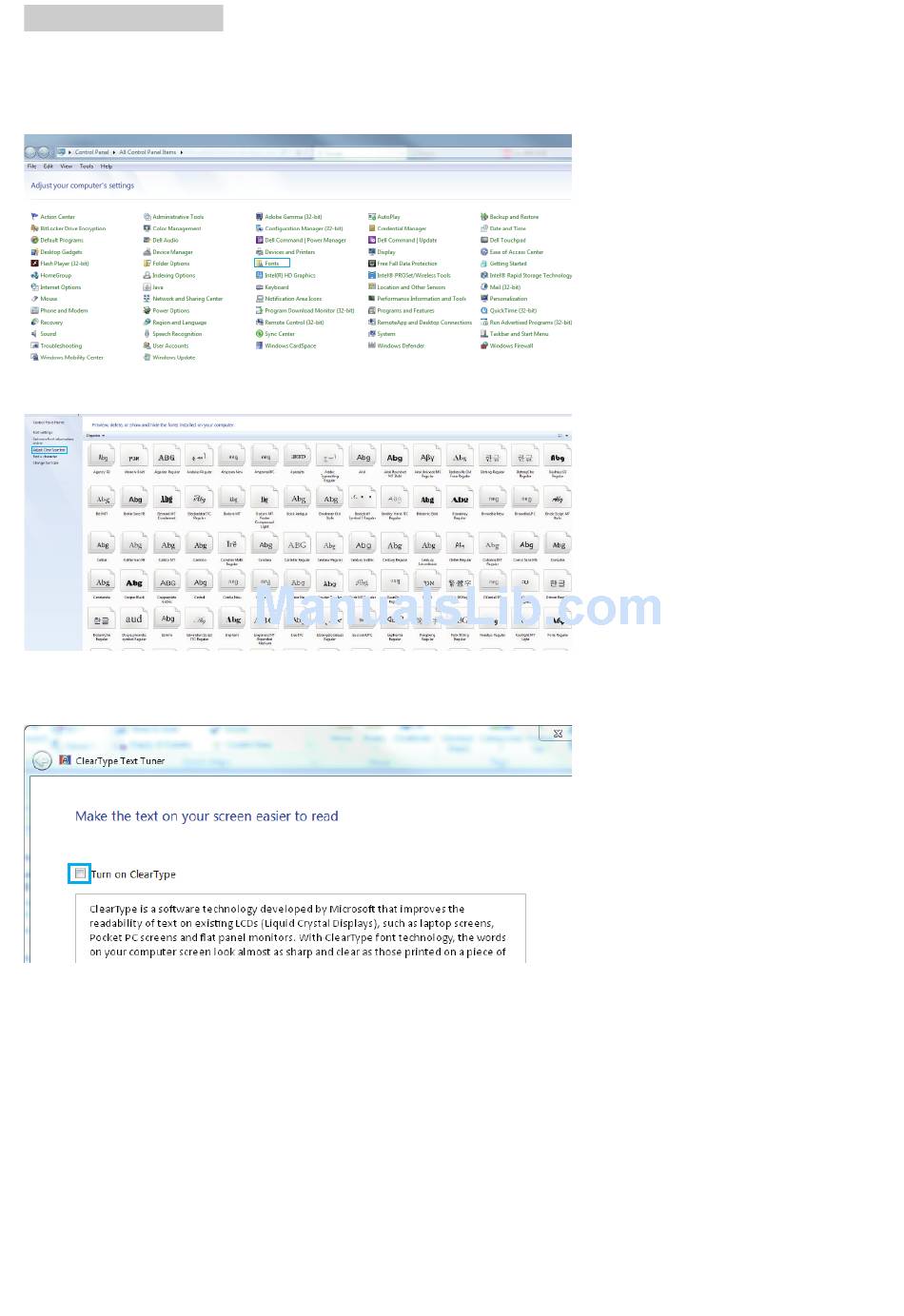Open Folder Options

click(167, 264)
